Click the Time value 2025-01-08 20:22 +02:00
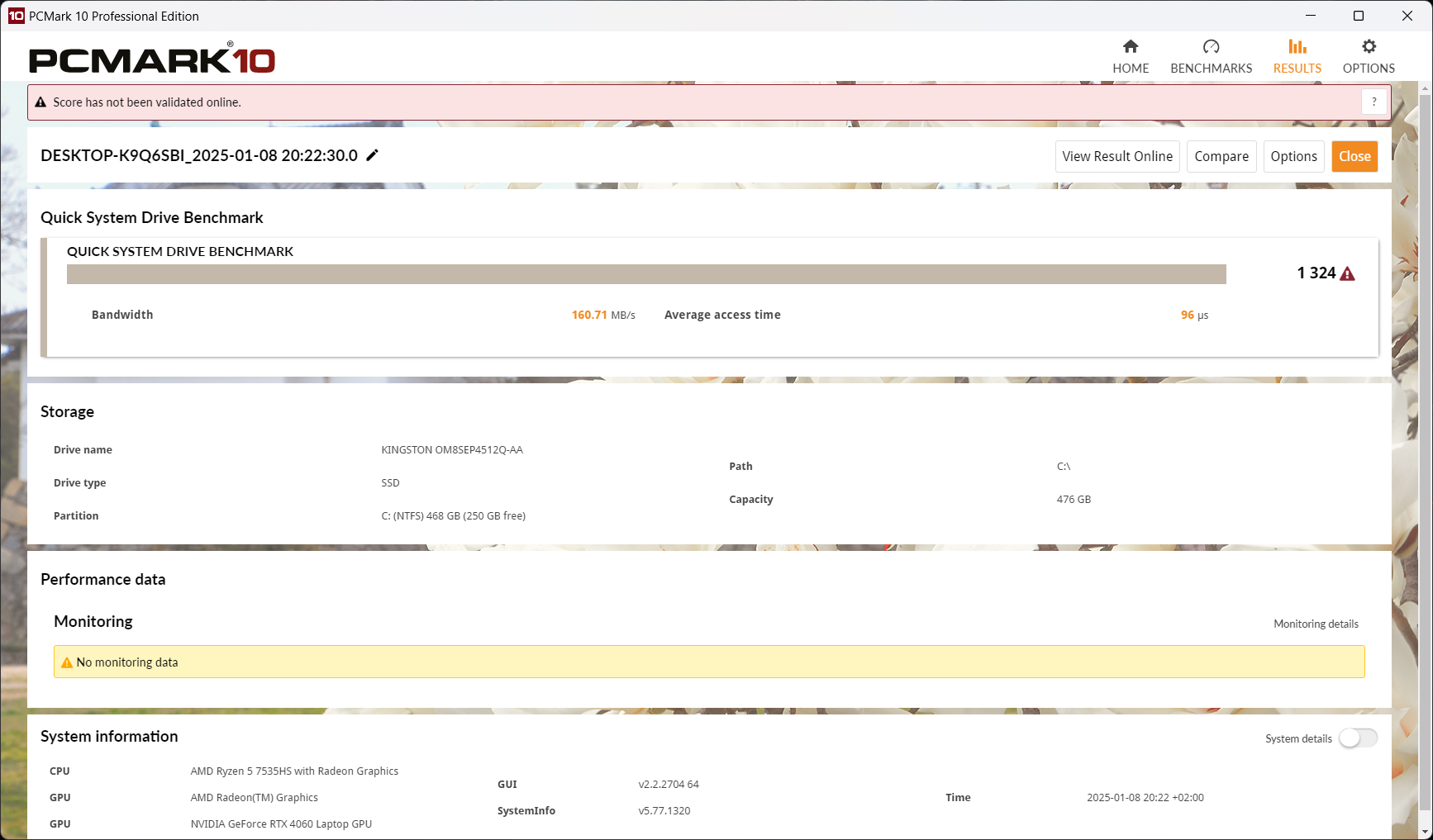The image size is (1433, 840). 1145,798
